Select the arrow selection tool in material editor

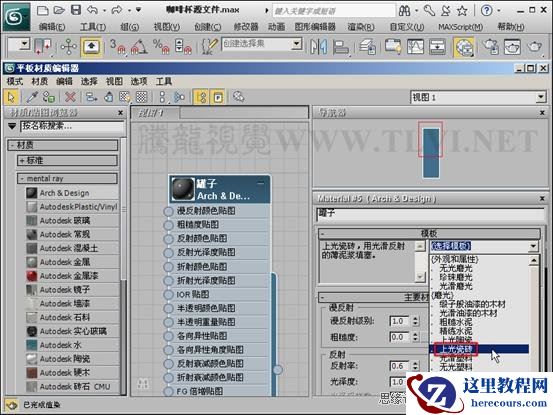tap(11, 97)
